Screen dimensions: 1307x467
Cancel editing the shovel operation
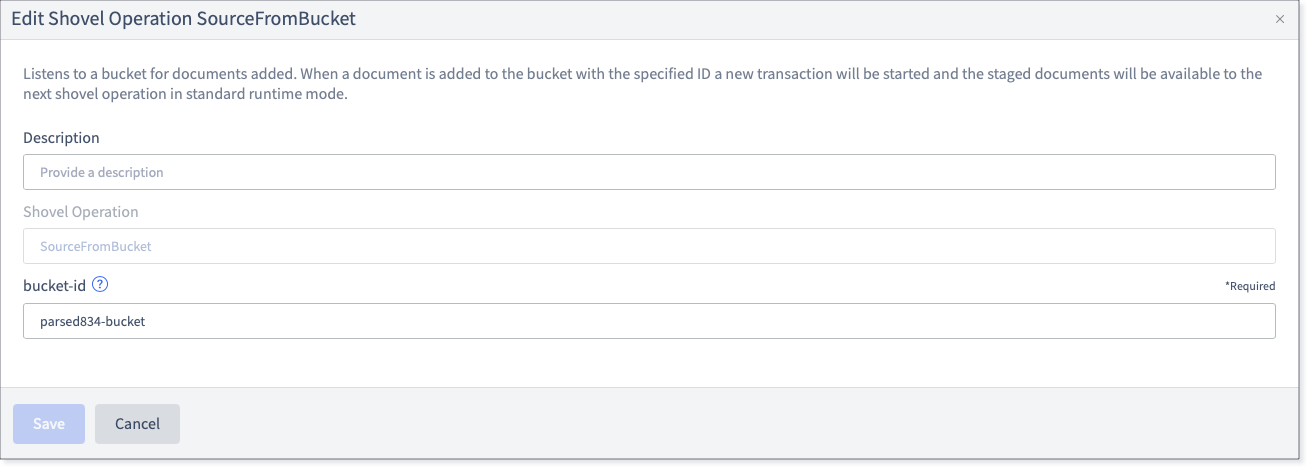pos(137,424)
